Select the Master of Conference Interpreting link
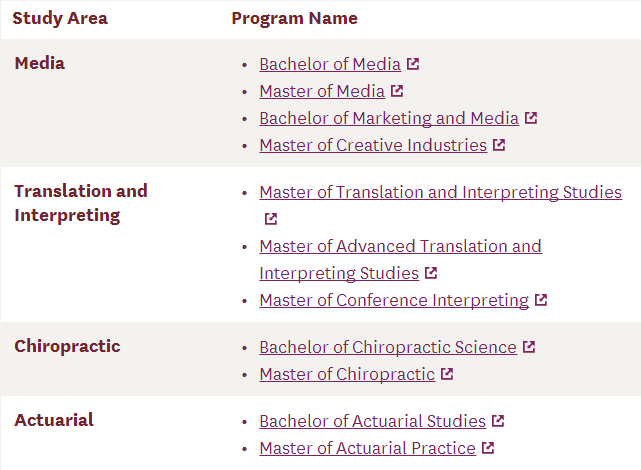Viewport: 641px width, 470px height. click(394, 300)
